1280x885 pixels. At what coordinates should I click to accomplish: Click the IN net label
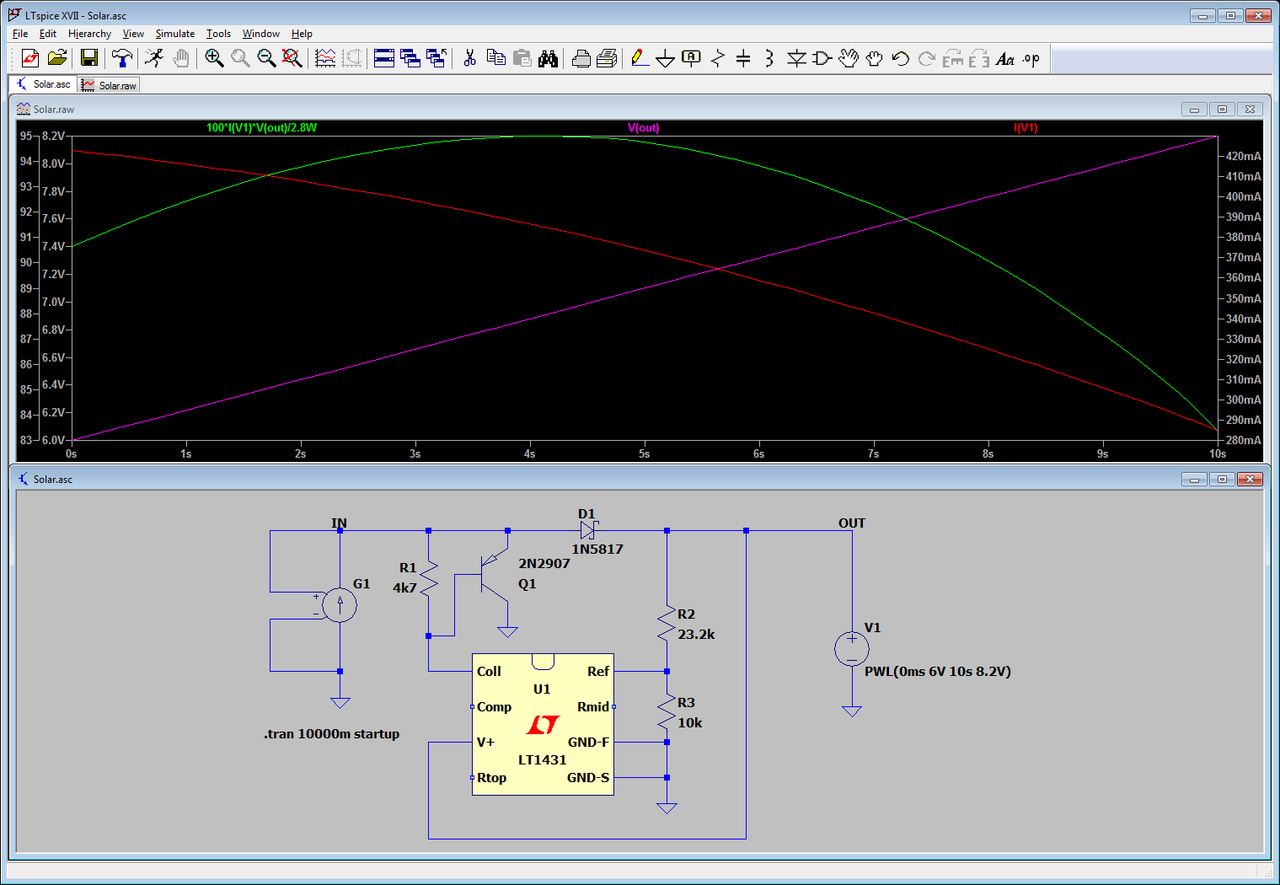tap(340, 523)
